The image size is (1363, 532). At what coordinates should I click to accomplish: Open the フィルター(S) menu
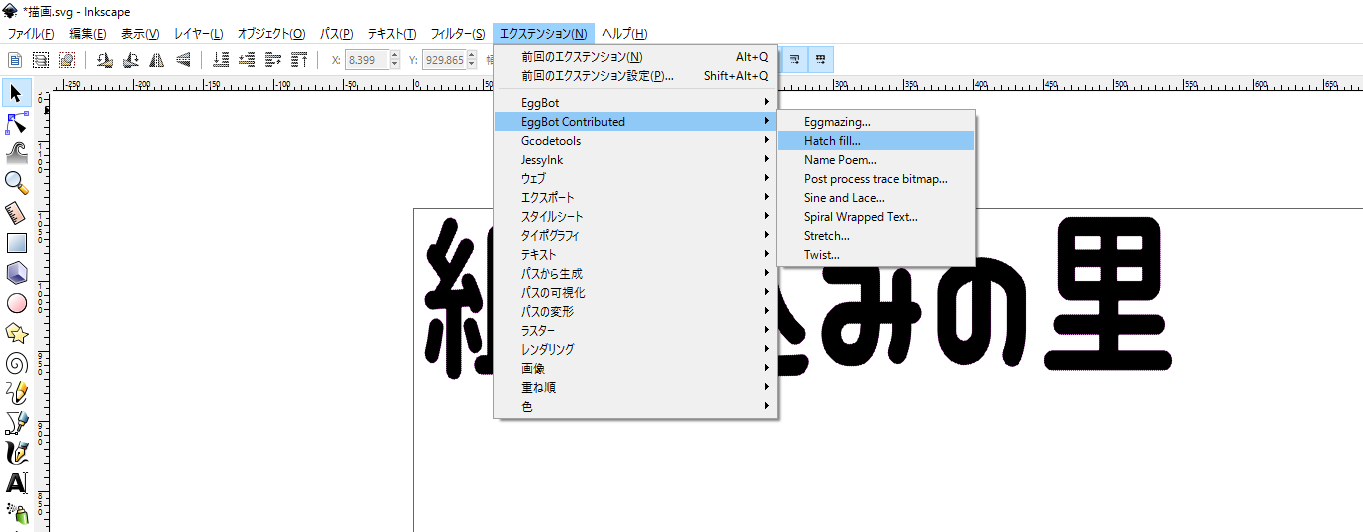(458, 34)
